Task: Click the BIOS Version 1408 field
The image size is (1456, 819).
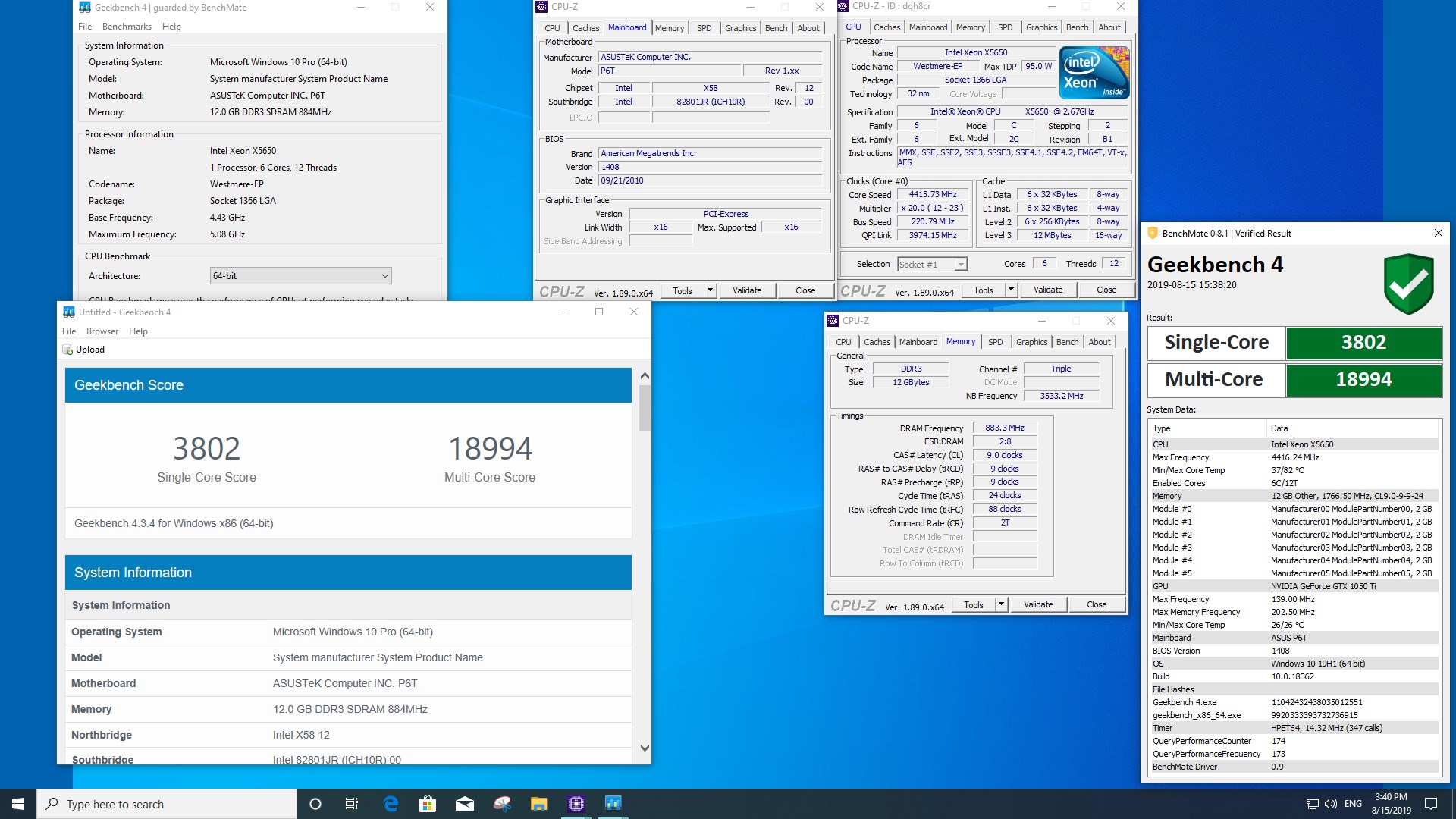Action: click(711, 167)
